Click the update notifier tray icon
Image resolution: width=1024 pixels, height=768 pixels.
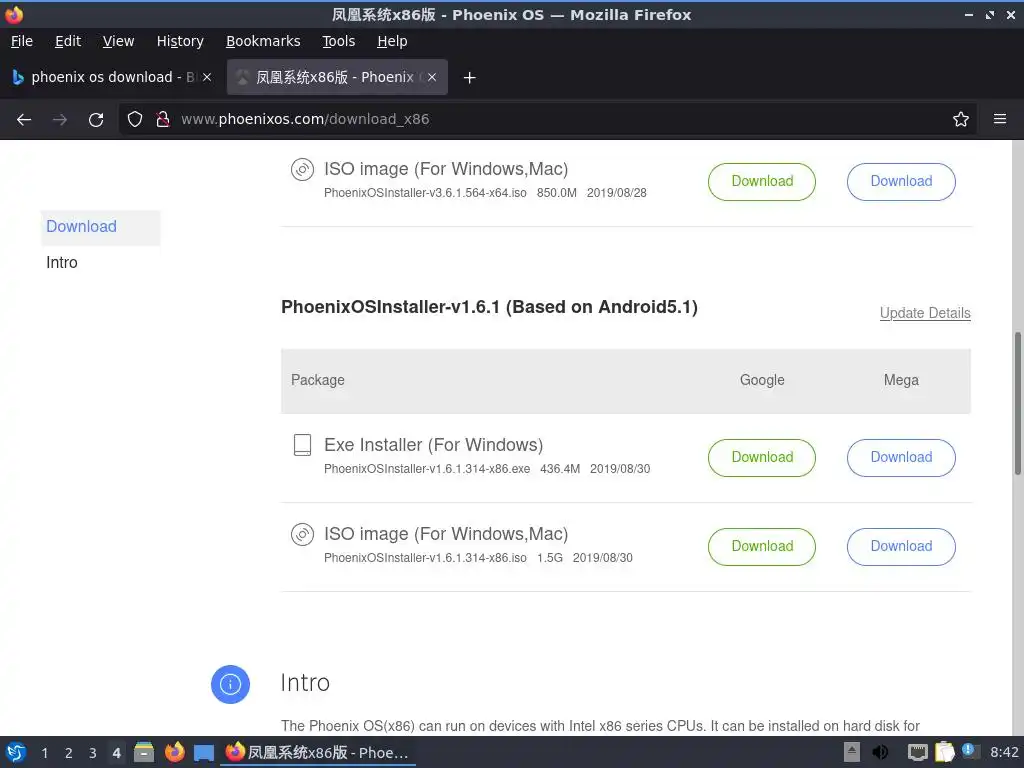pyautogui.click(x=970, y=752)
